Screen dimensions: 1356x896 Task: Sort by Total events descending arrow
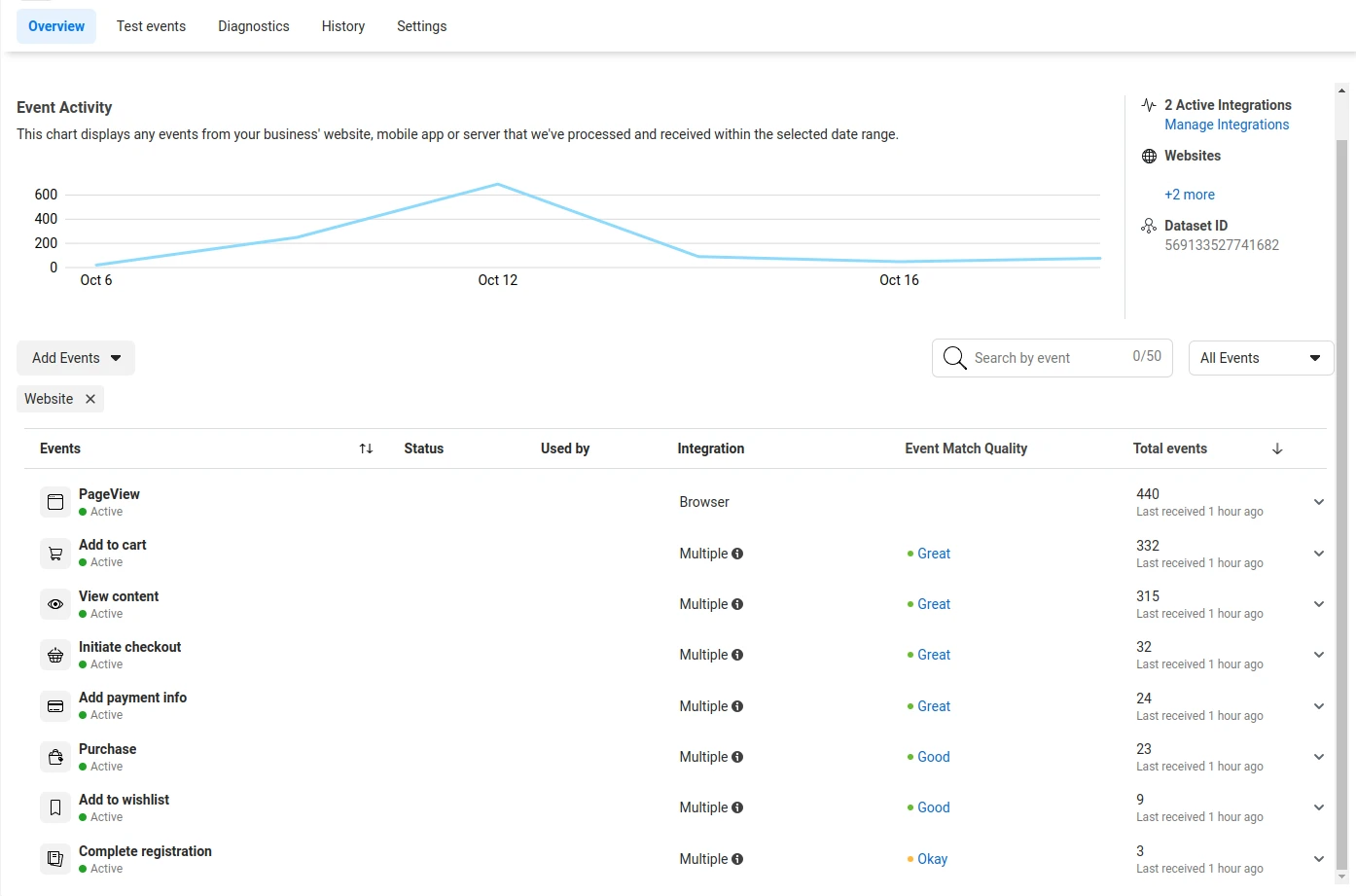(x=1277, y=448)
